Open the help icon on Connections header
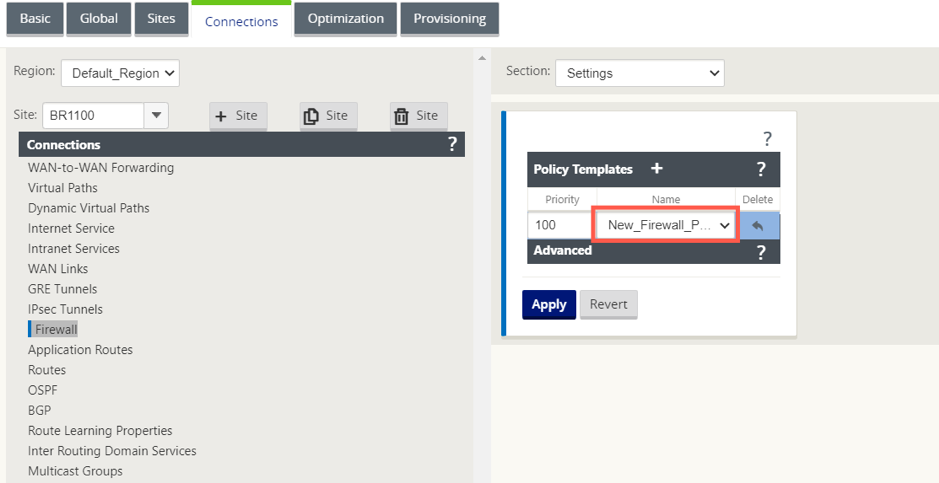Image resolution: width=939 pixels, height=483 pixels. pyautogui.click(x=452, y=144)
